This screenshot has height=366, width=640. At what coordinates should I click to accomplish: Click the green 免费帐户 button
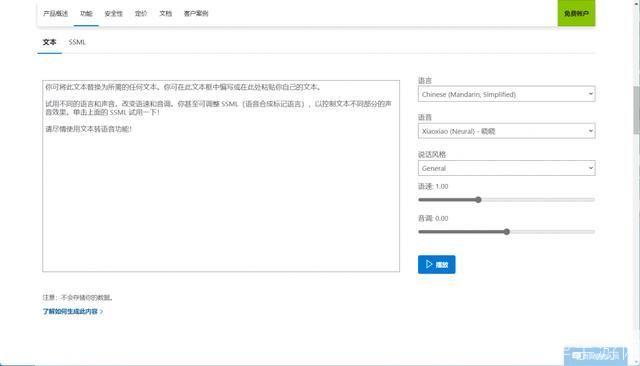(x=576, y=13)
